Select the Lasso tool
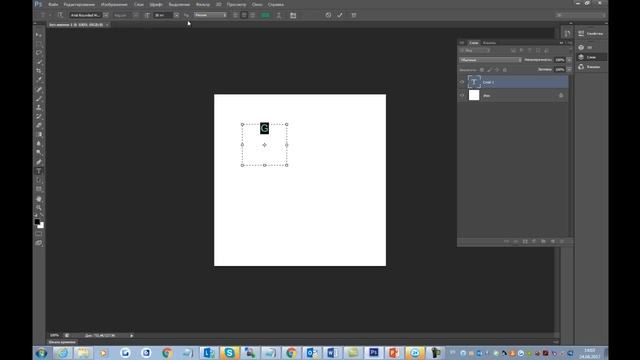 [x=39, y=53]
